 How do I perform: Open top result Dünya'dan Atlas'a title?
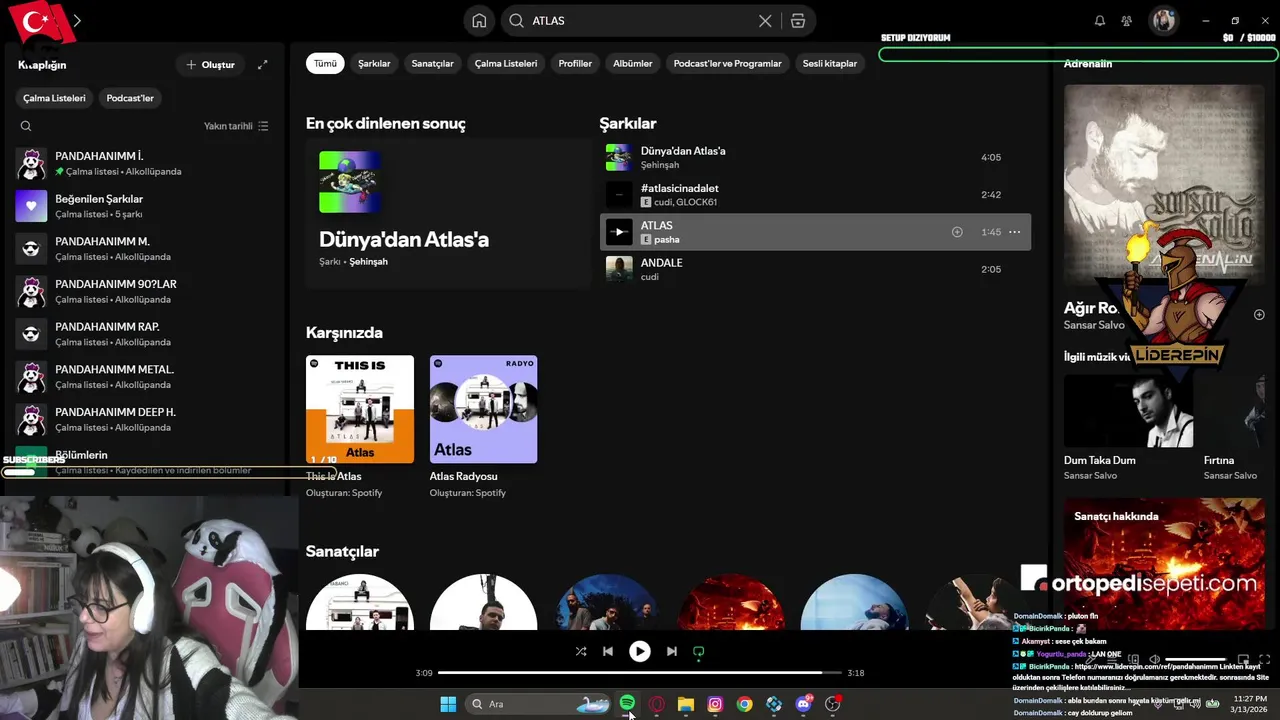[x=404, y=240]
